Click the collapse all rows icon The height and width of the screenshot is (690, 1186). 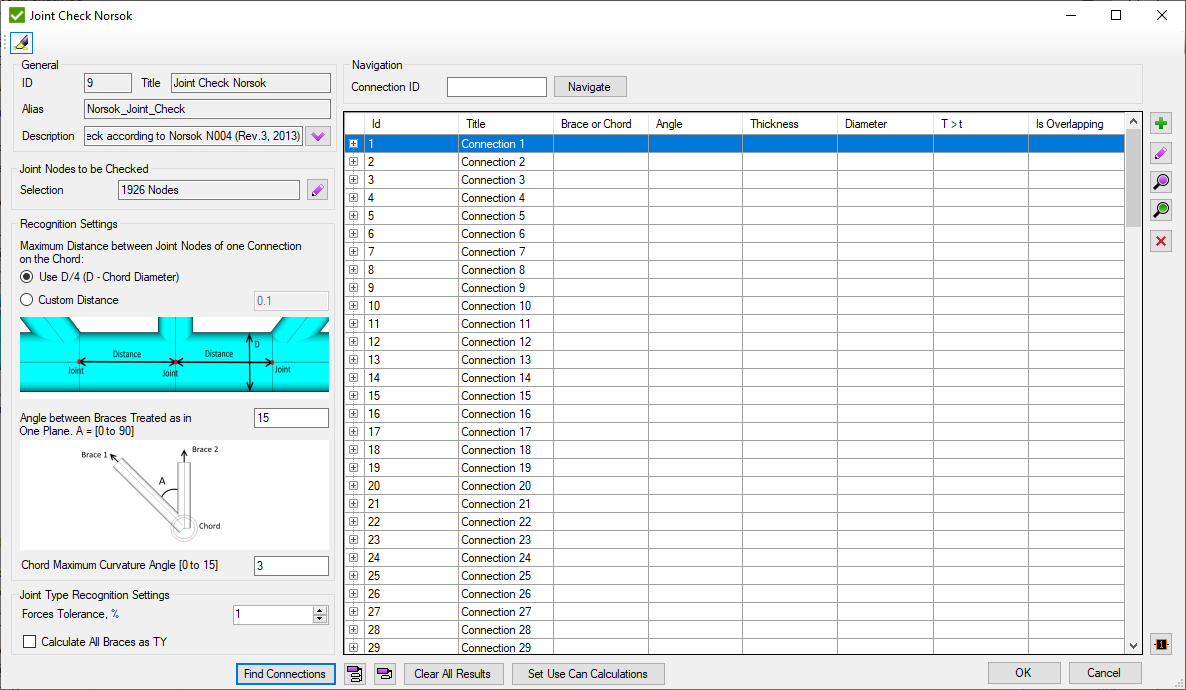point(384,674)
